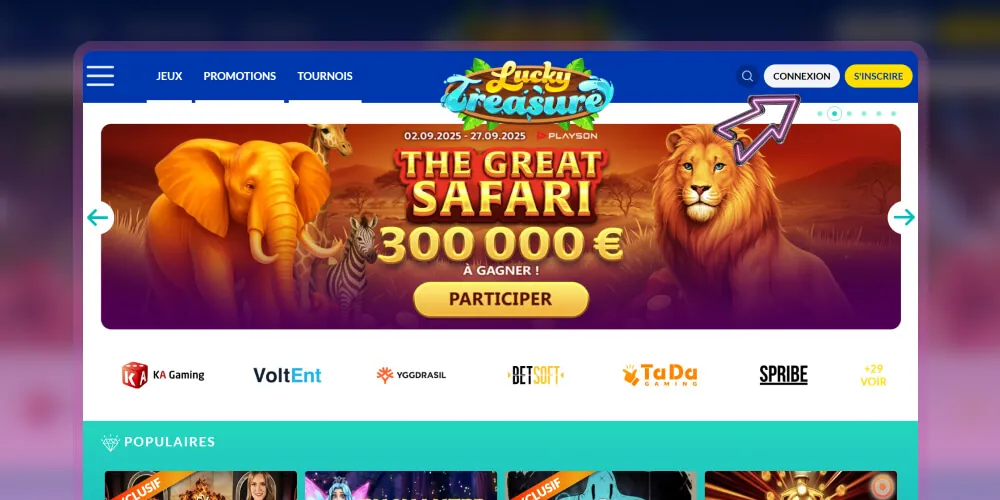The height and width of the screenshot is (500, 1000).
Task: Select the KA Gaming provider logo
Action: (163, 375)
